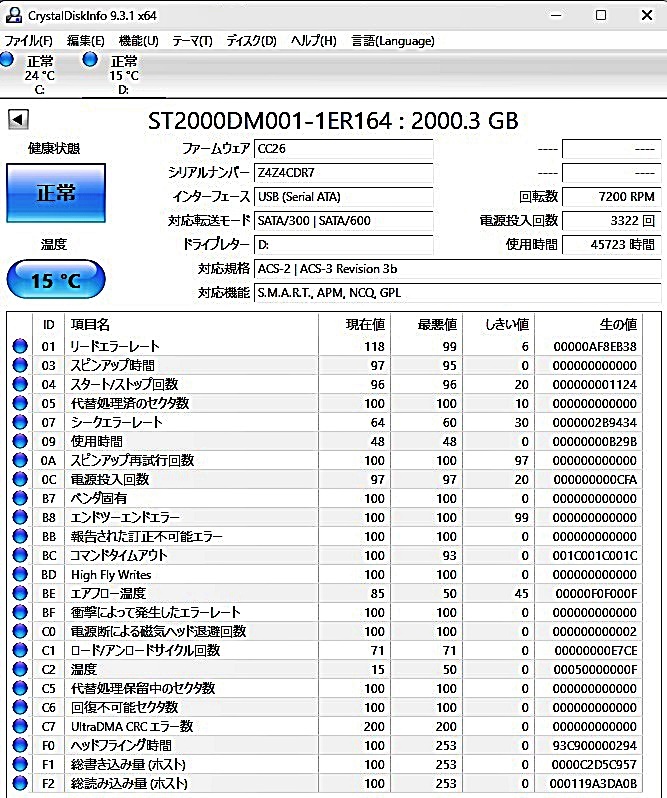Click status circle for ID 09 使用時間
667x798 pixels.
20,441
